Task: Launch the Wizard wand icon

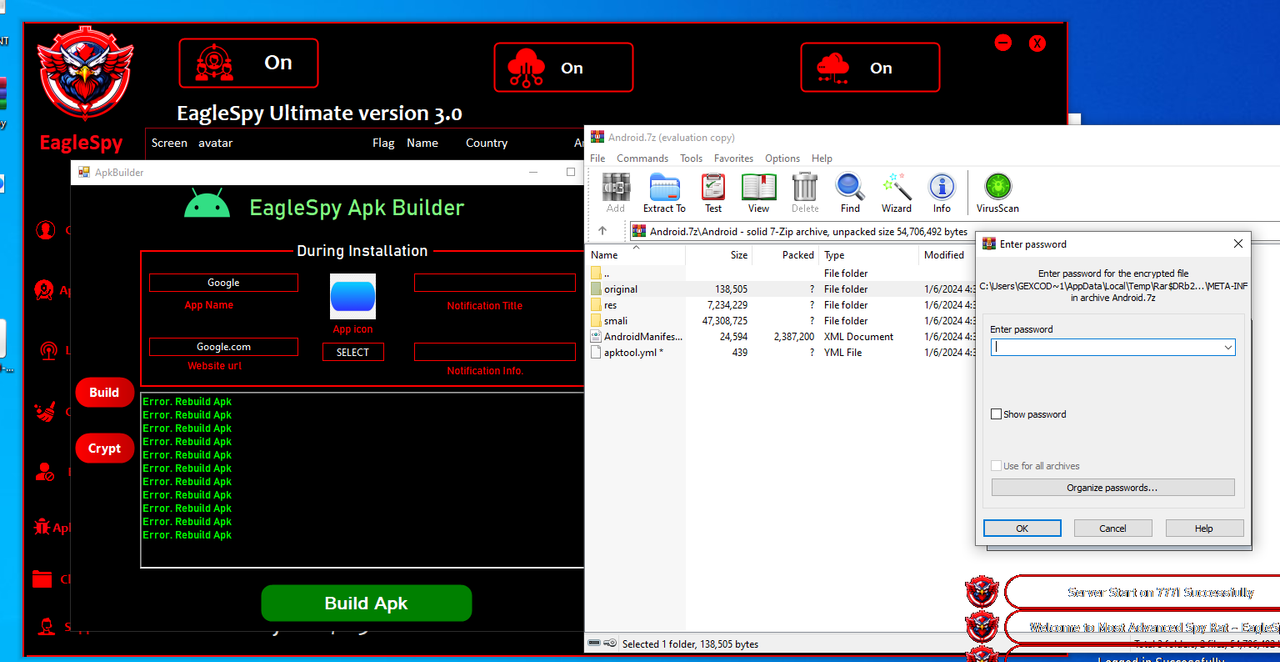Action: [x=896, y=193]
